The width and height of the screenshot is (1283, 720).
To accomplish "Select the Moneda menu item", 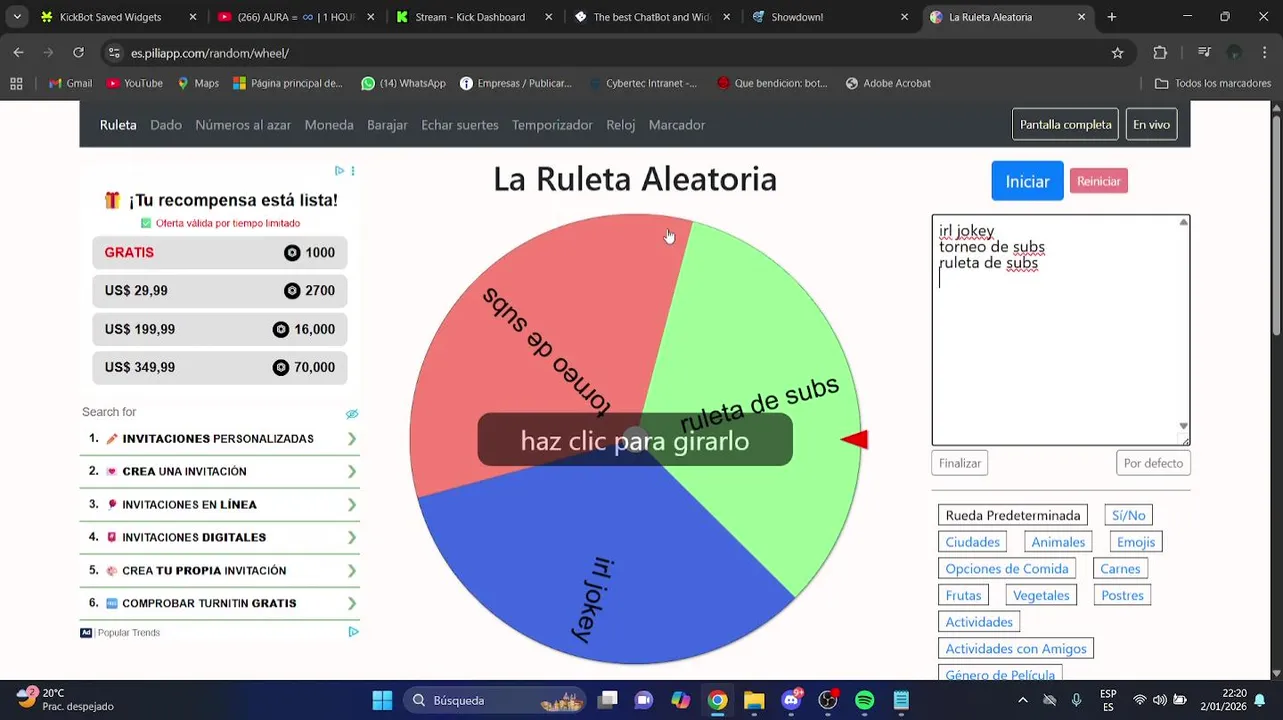I will coord(329,125).
